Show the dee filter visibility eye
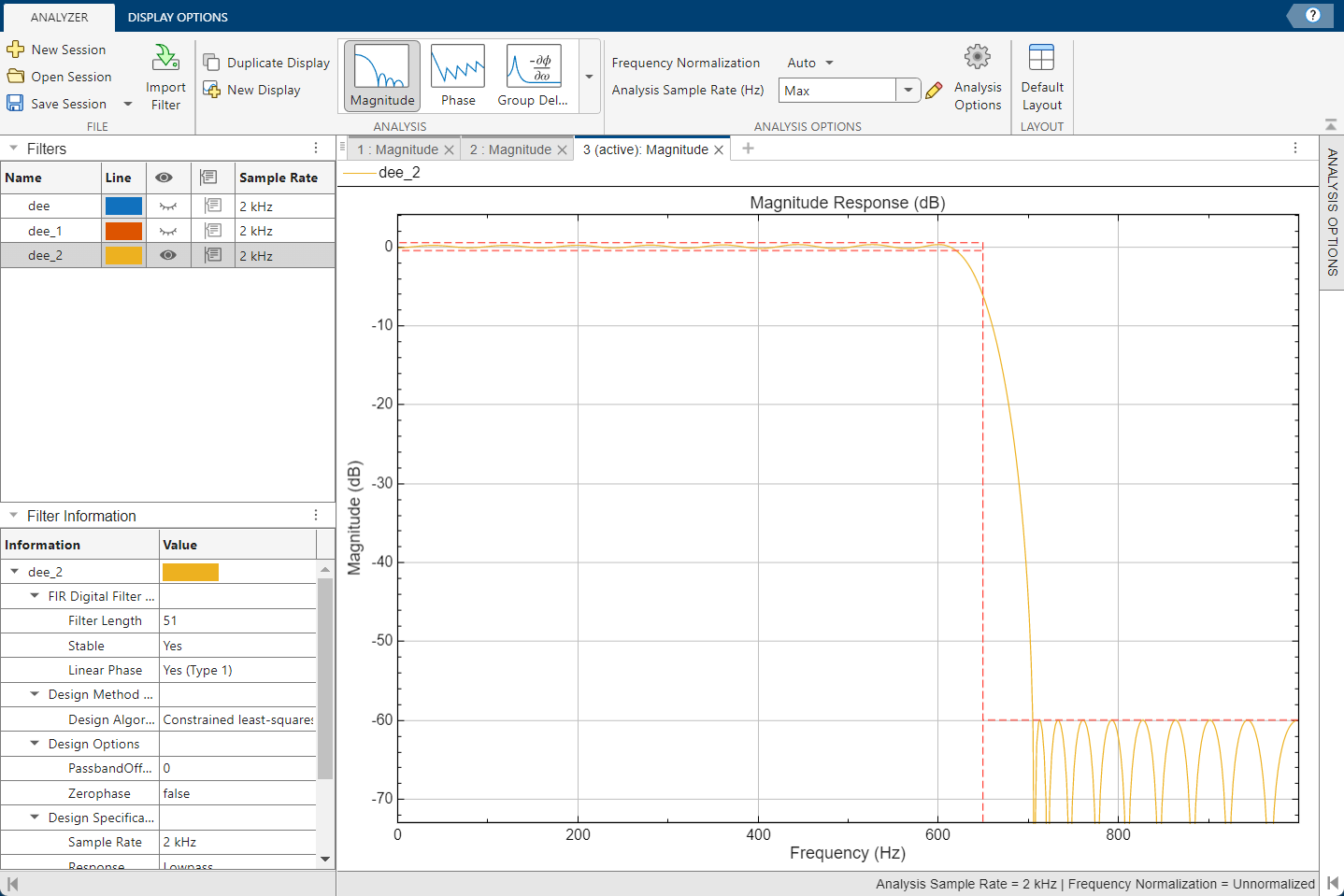The width and height of the screenshot is (1344, 896). coord(168,206)
